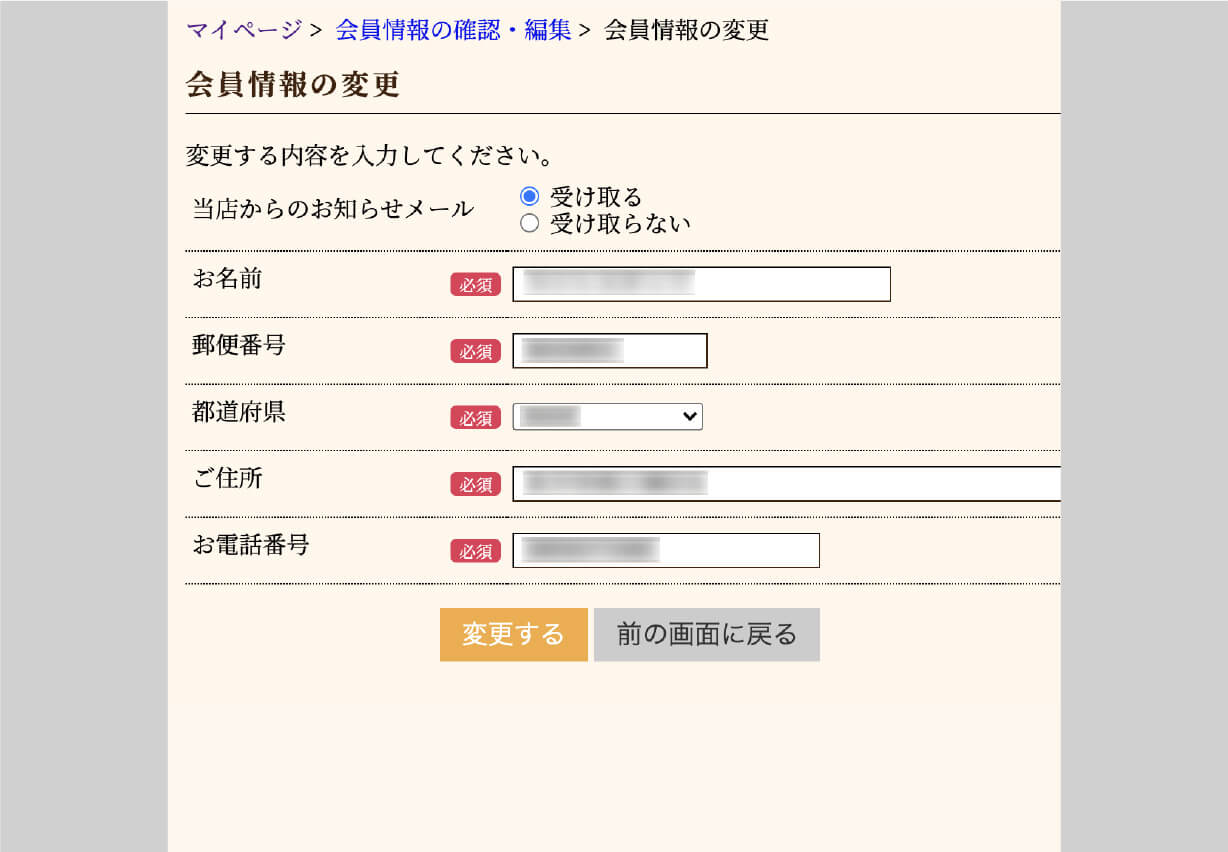This screenshot has height=852, width=1228.
Task: Click the 必須 badge beside ご住所
Action: (x=475, y=484)
